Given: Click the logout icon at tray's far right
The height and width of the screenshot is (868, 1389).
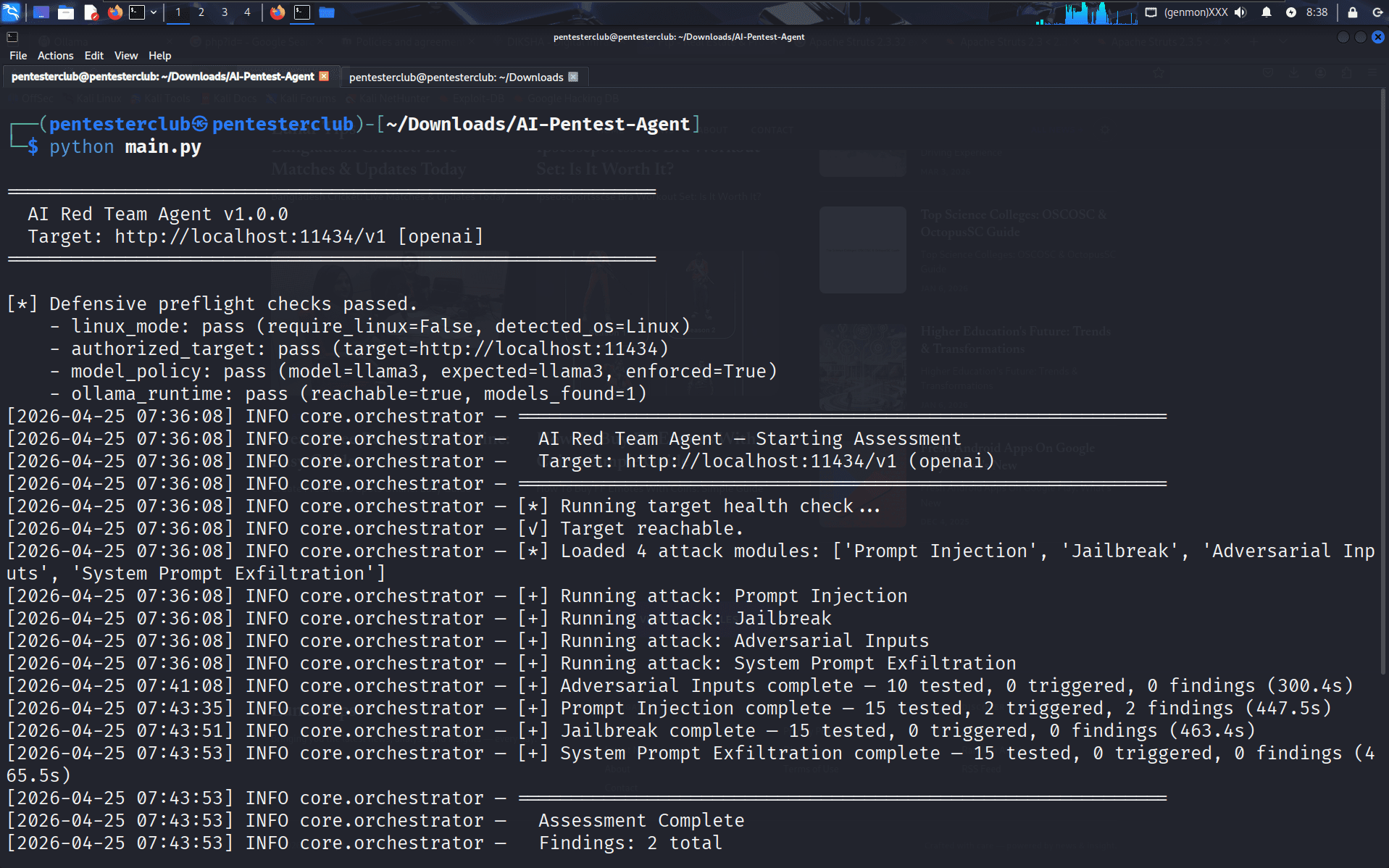Looking at the screenshot, I should pyautogui.click(x=1377, y=12).
